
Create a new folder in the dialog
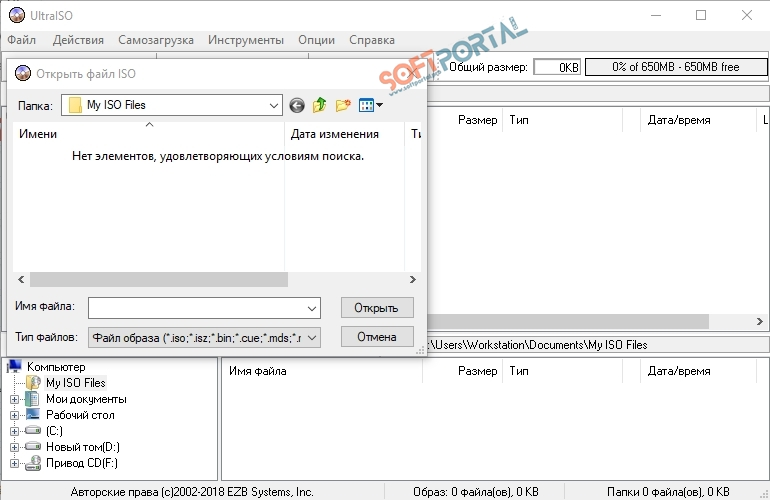click(x=343, y=105)
